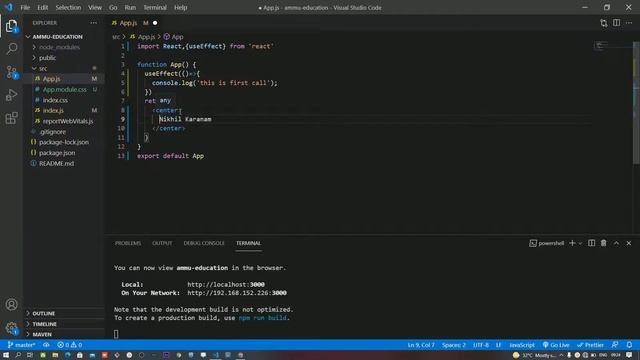Switch to the PROBLEMS tab
Image resolution: width=640 pixels, height=360 pixels.
click(x=128, y=243)
